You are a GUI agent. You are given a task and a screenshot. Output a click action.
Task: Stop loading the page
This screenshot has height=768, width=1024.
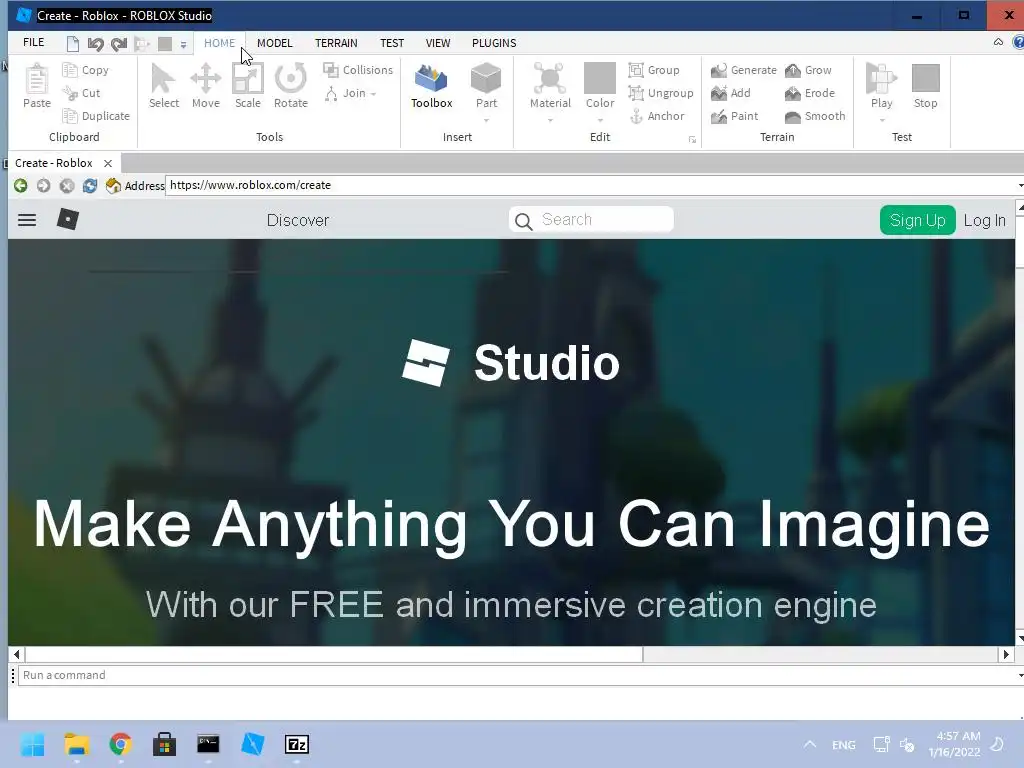(67, 185)
